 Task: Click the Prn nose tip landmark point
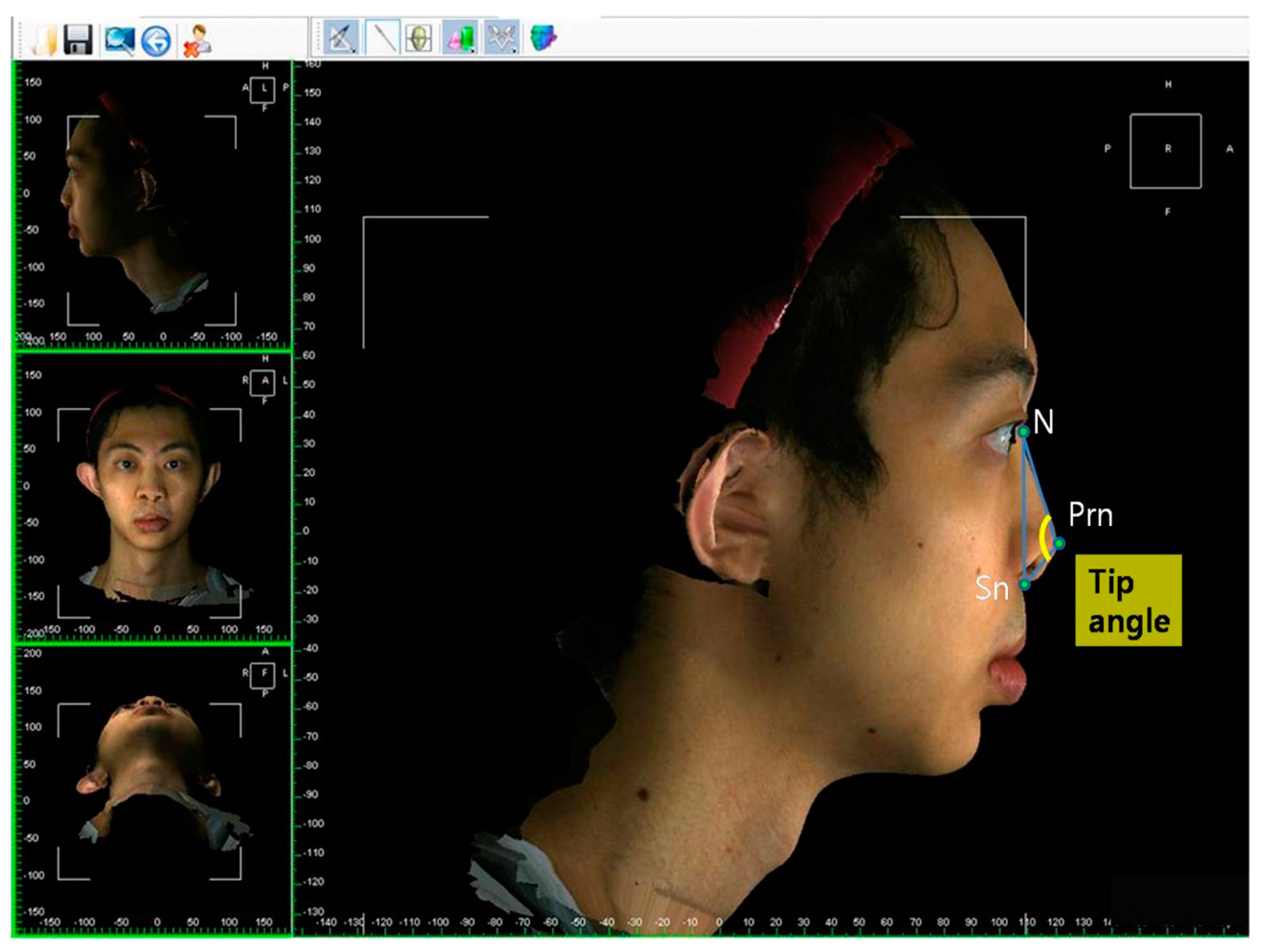point(1058,543)
